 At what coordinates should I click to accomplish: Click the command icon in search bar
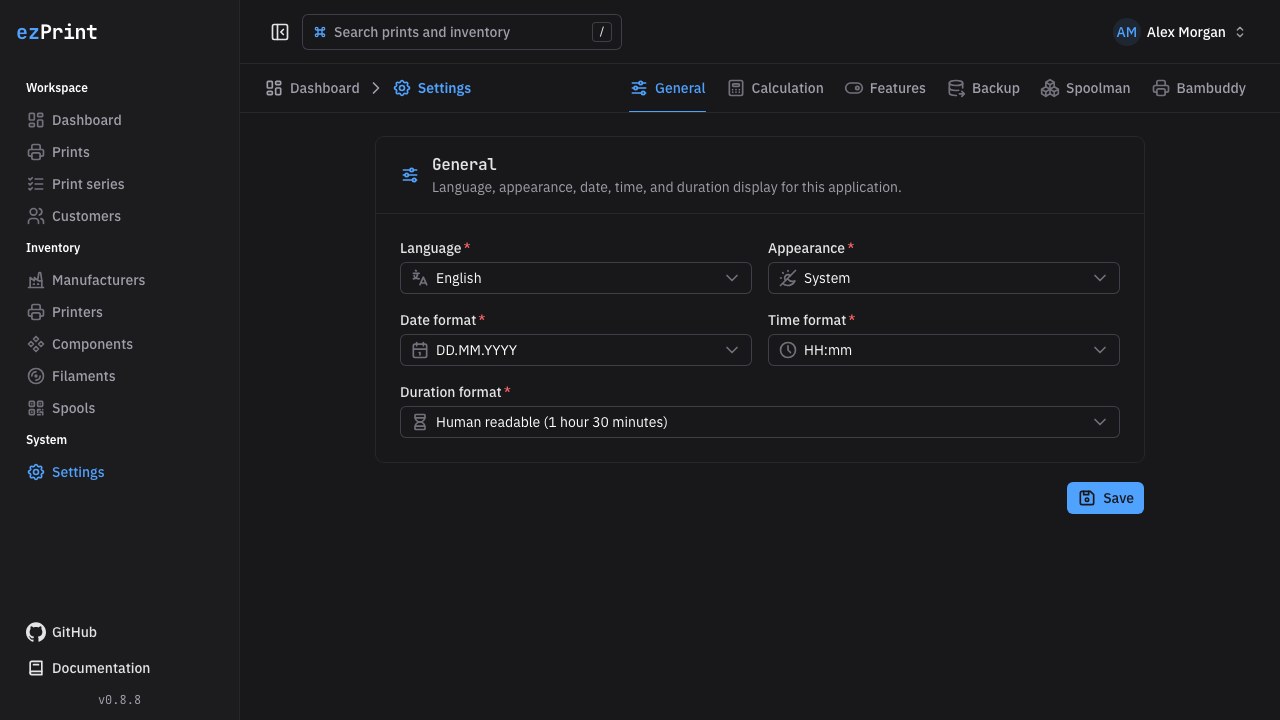(x=320, y=32)
